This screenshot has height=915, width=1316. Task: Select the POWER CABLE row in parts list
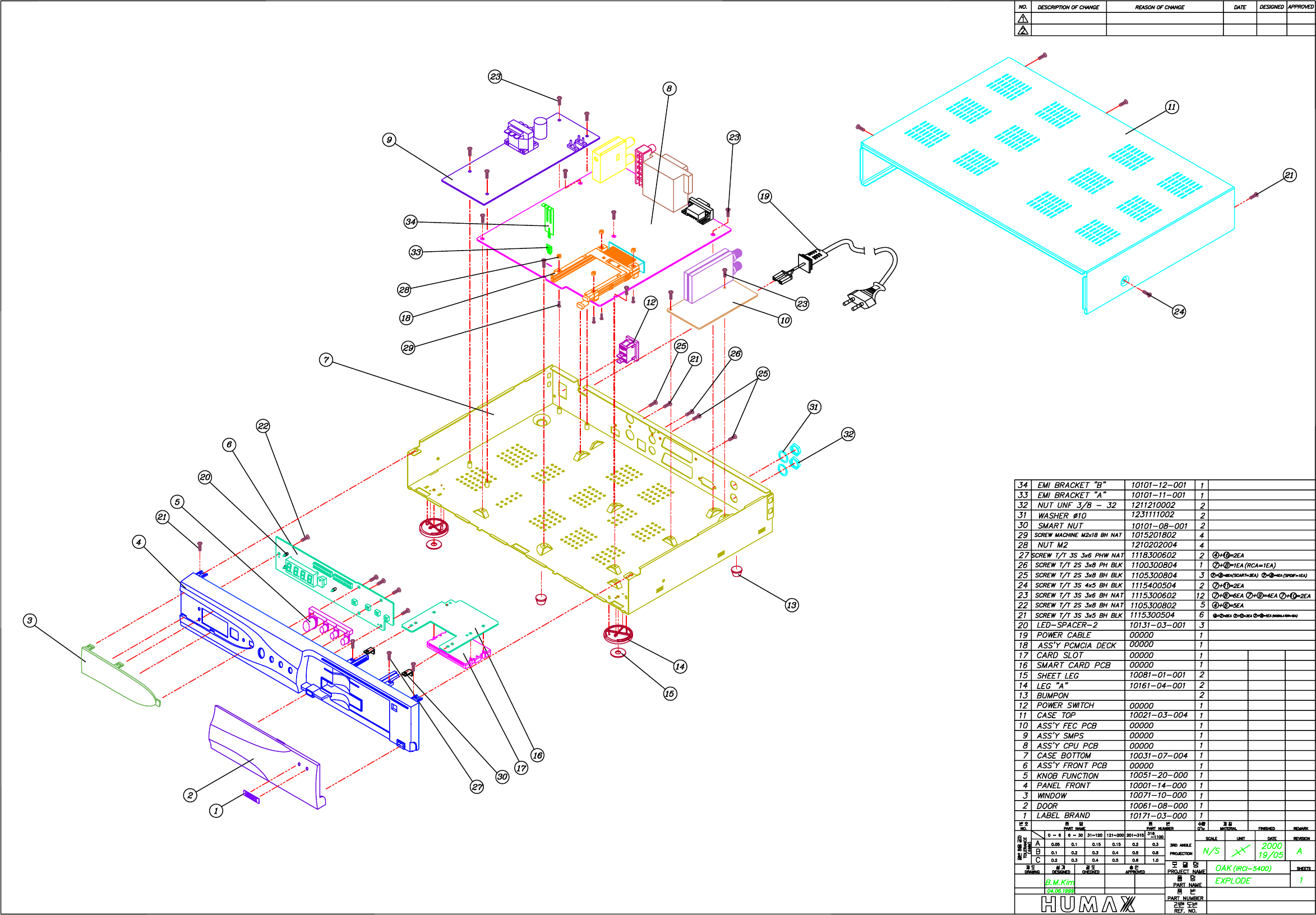point(1064,635)
